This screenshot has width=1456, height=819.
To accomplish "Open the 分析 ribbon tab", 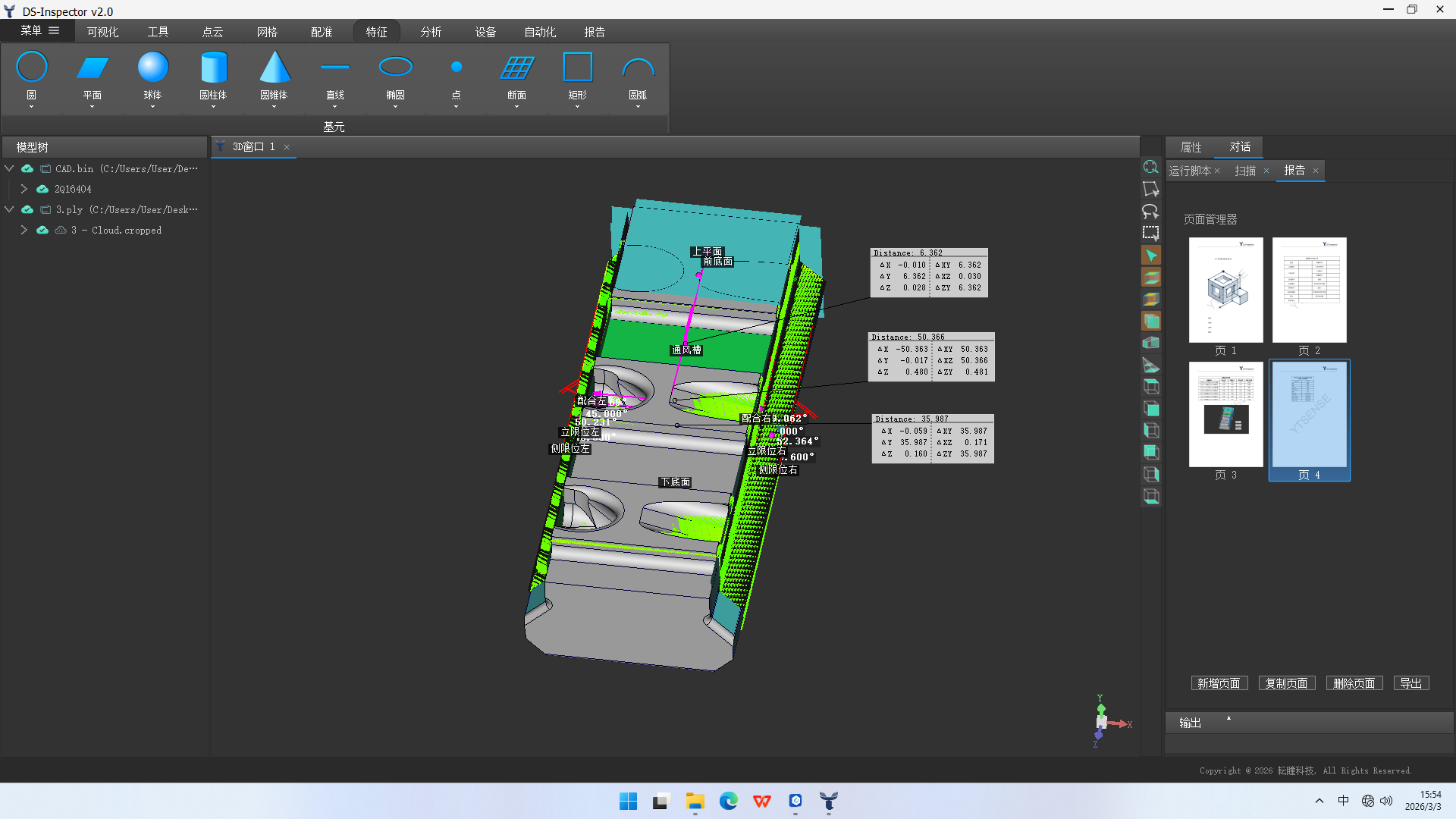I will point(431,32).
